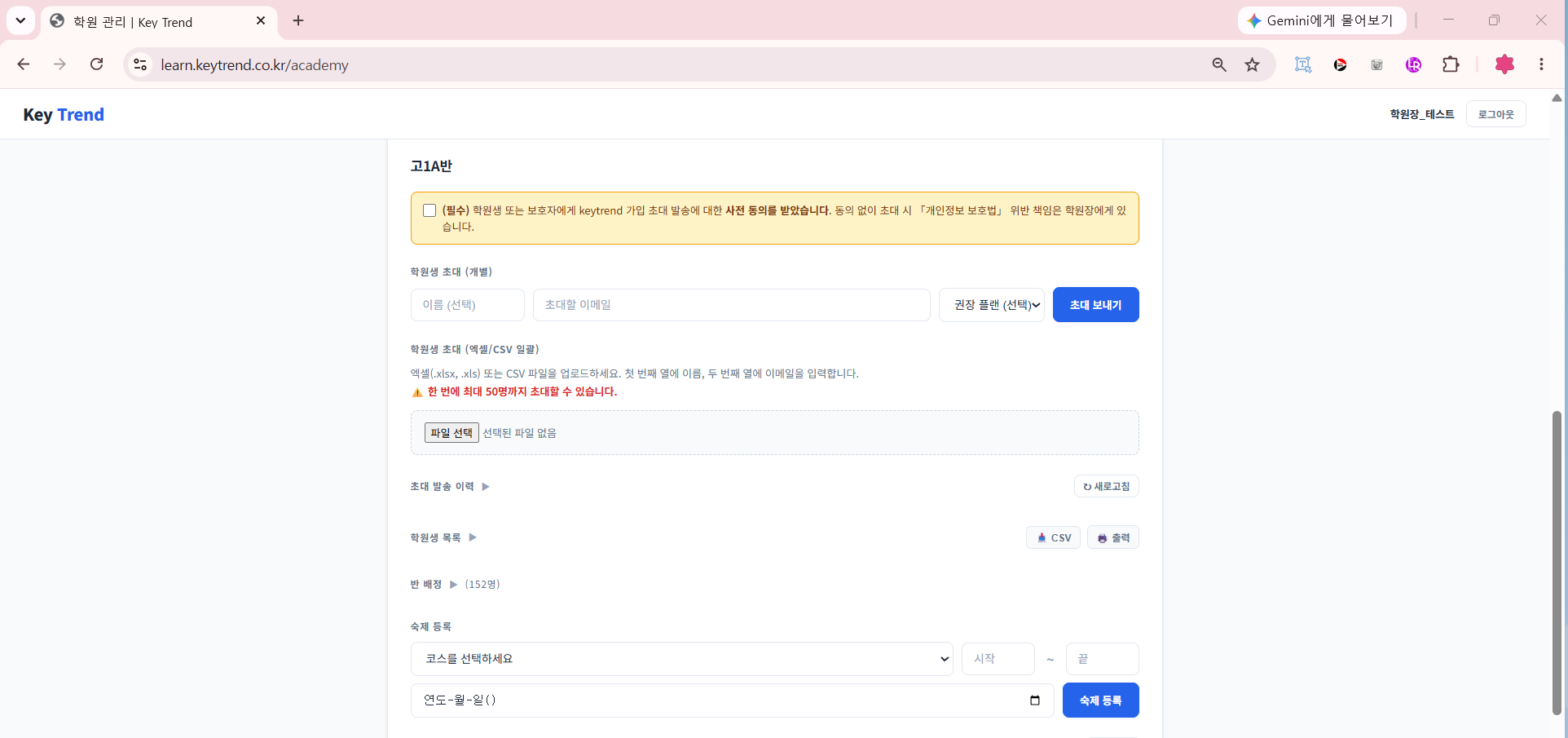Click the 이름 (선택) input field
Image resolution: width=1568 pixels, height=738 pixels.
click(468, 305)
